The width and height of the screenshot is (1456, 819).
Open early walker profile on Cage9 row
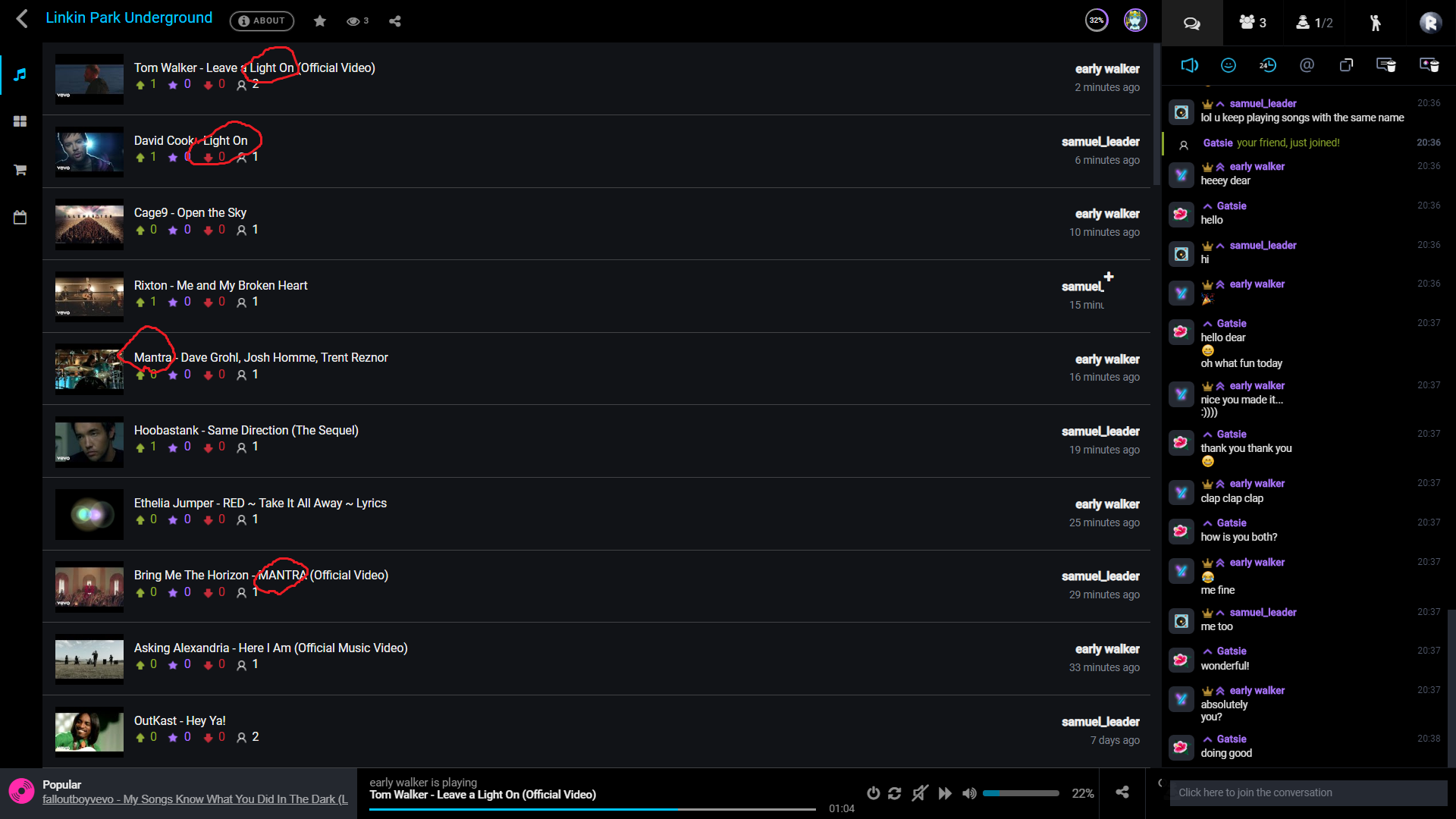click(1107, 214)
